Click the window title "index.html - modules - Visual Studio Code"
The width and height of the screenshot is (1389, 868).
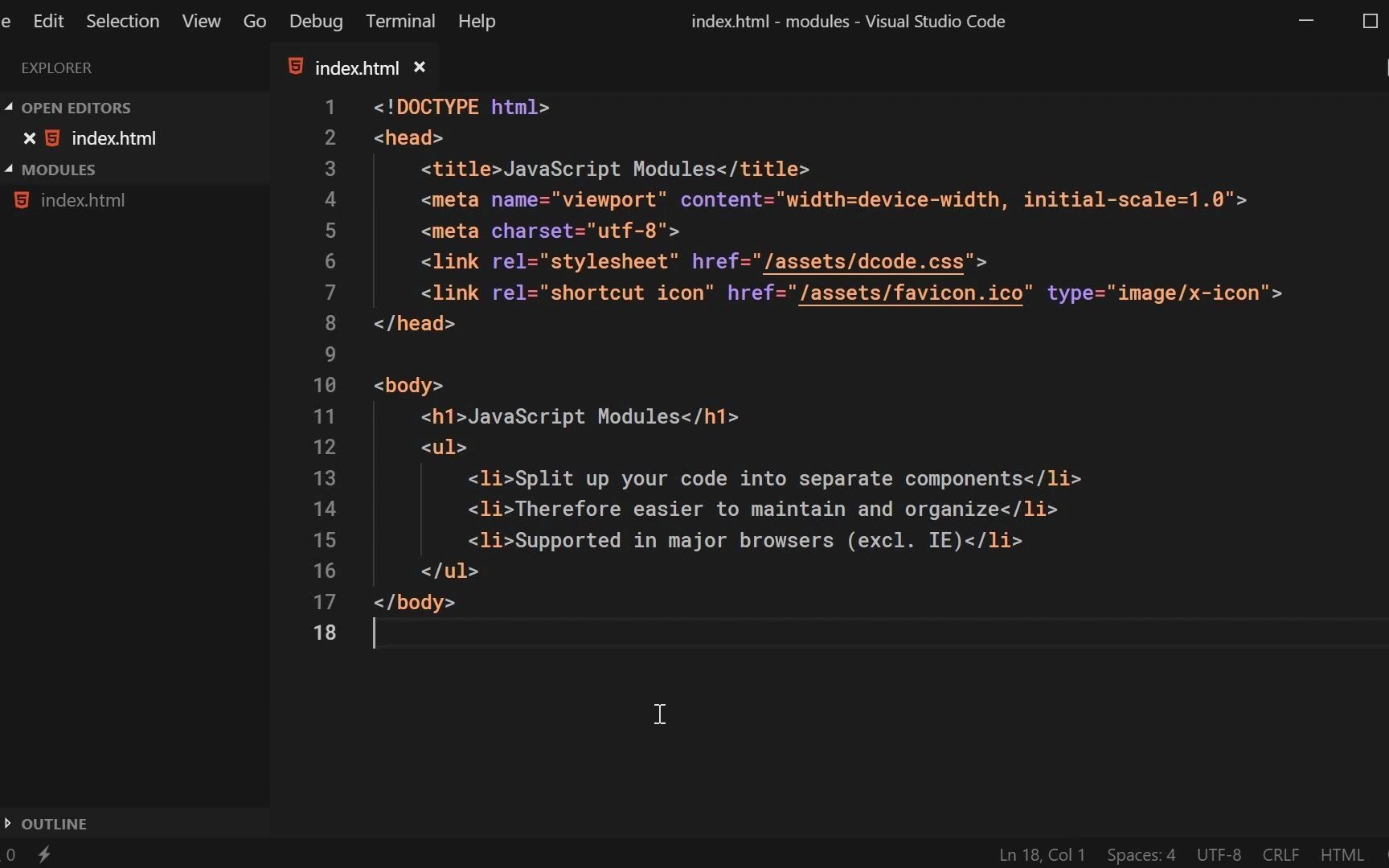tap(848, 21)
